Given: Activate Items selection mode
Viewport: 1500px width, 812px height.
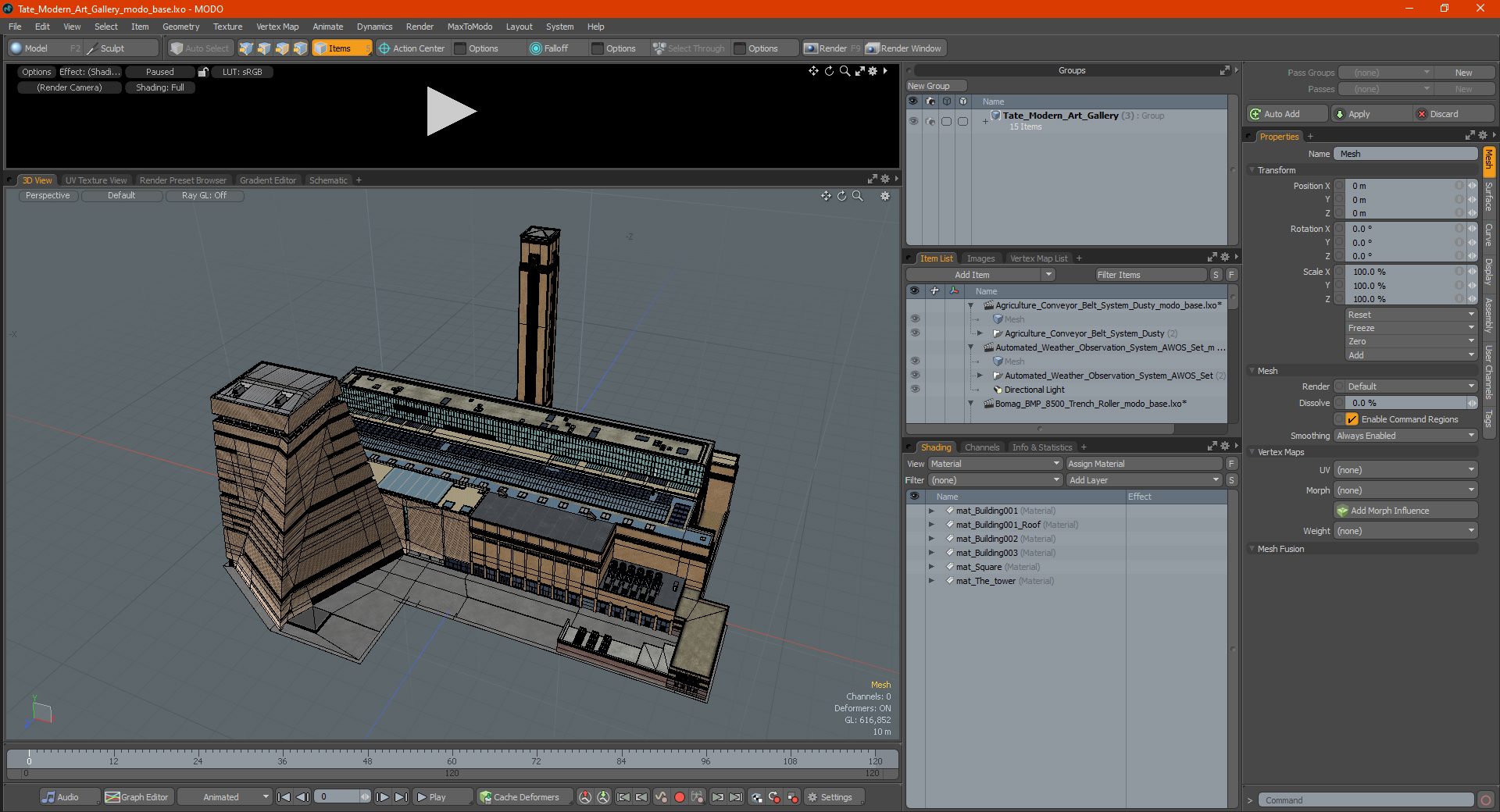Looking at the screenshot, I should [341, 48].
